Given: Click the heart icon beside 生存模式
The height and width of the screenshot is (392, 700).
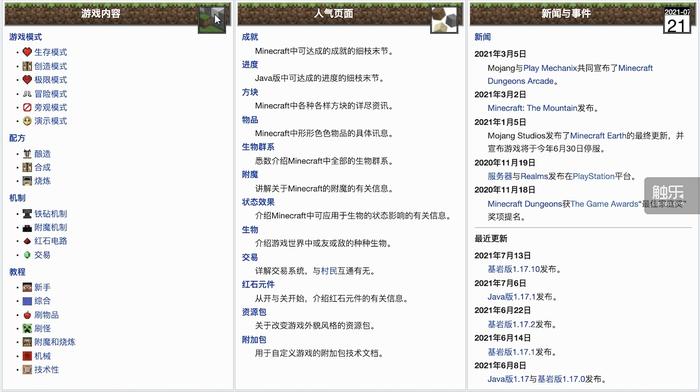Looking at the screenshot, I should [27, 52].
